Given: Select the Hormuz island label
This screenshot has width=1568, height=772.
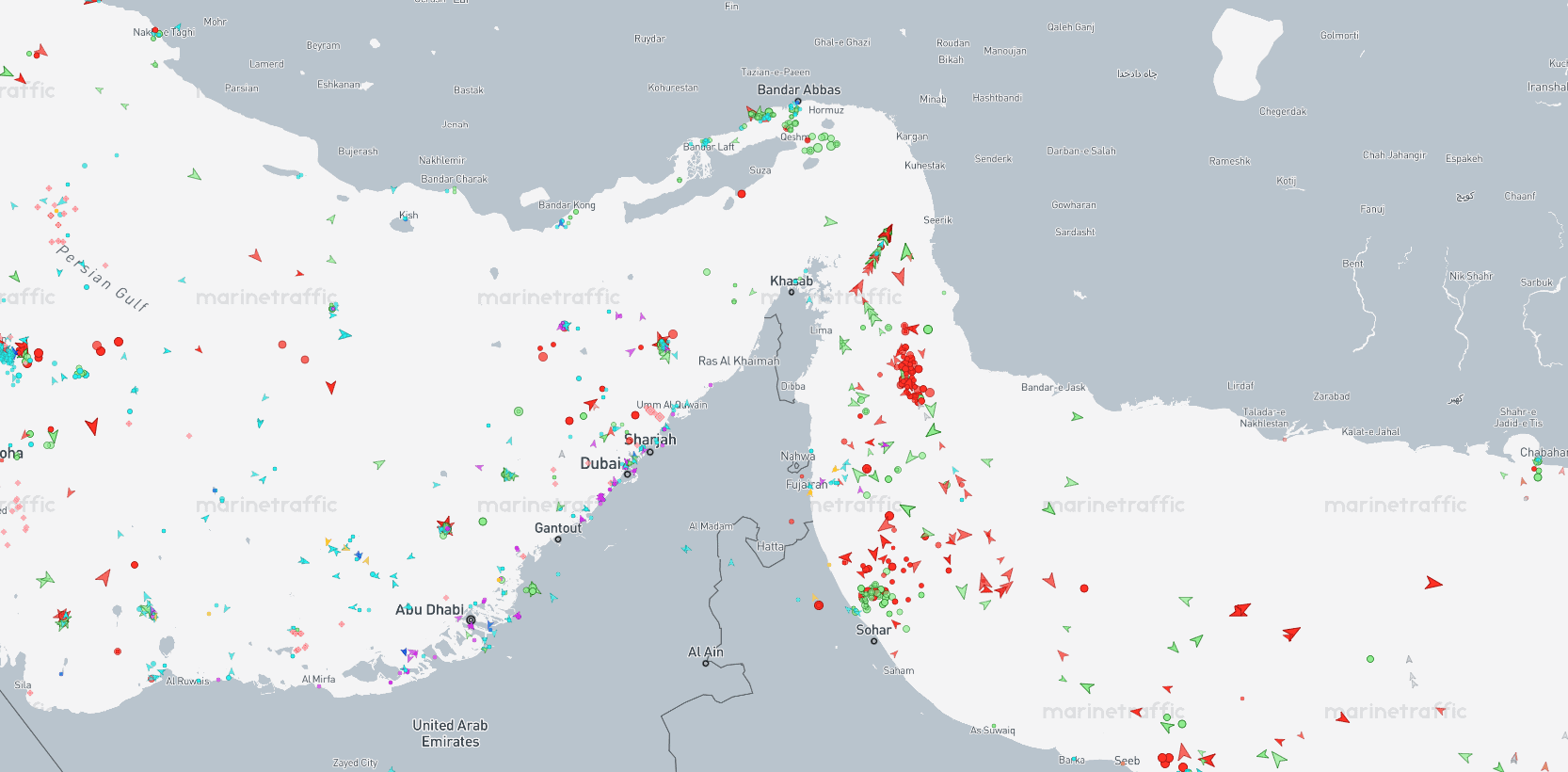Looking at the screenshot, I should pyautogui.click(x=826, y=110).
